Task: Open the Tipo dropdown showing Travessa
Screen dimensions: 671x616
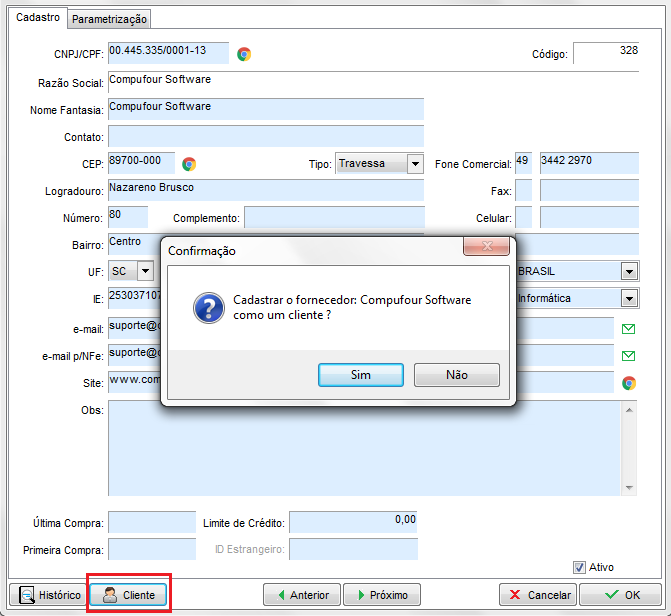Action: click(415, 164)
